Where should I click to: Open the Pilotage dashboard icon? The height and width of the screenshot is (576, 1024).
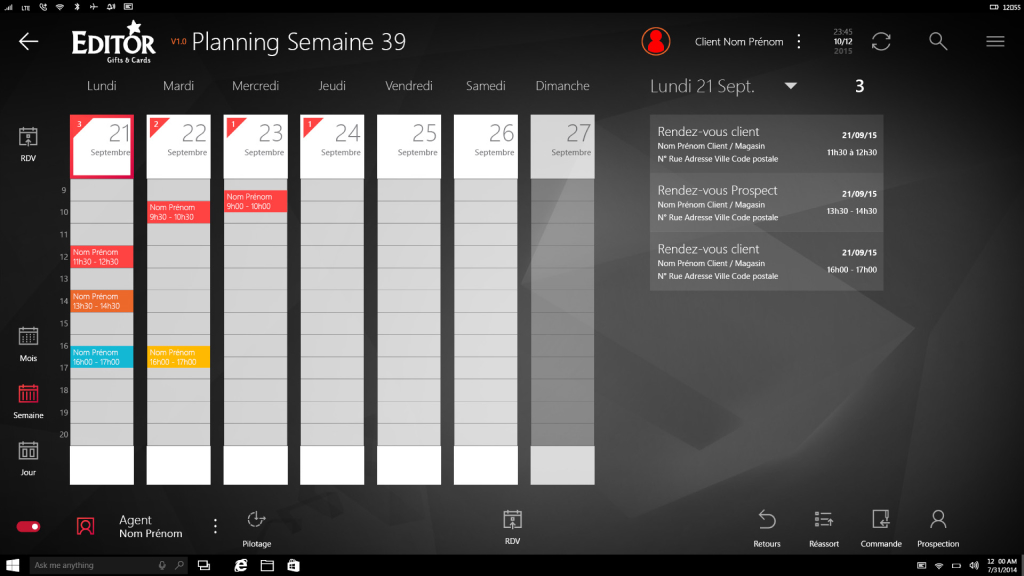pyautogui.click(x=256, y=519)
